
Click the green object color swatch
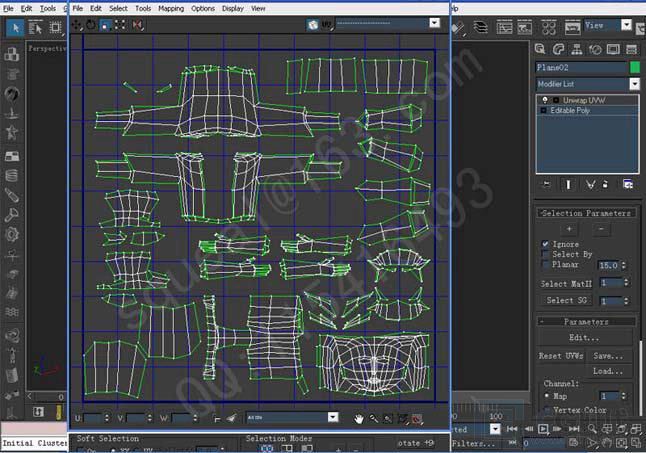coord(635,68)
